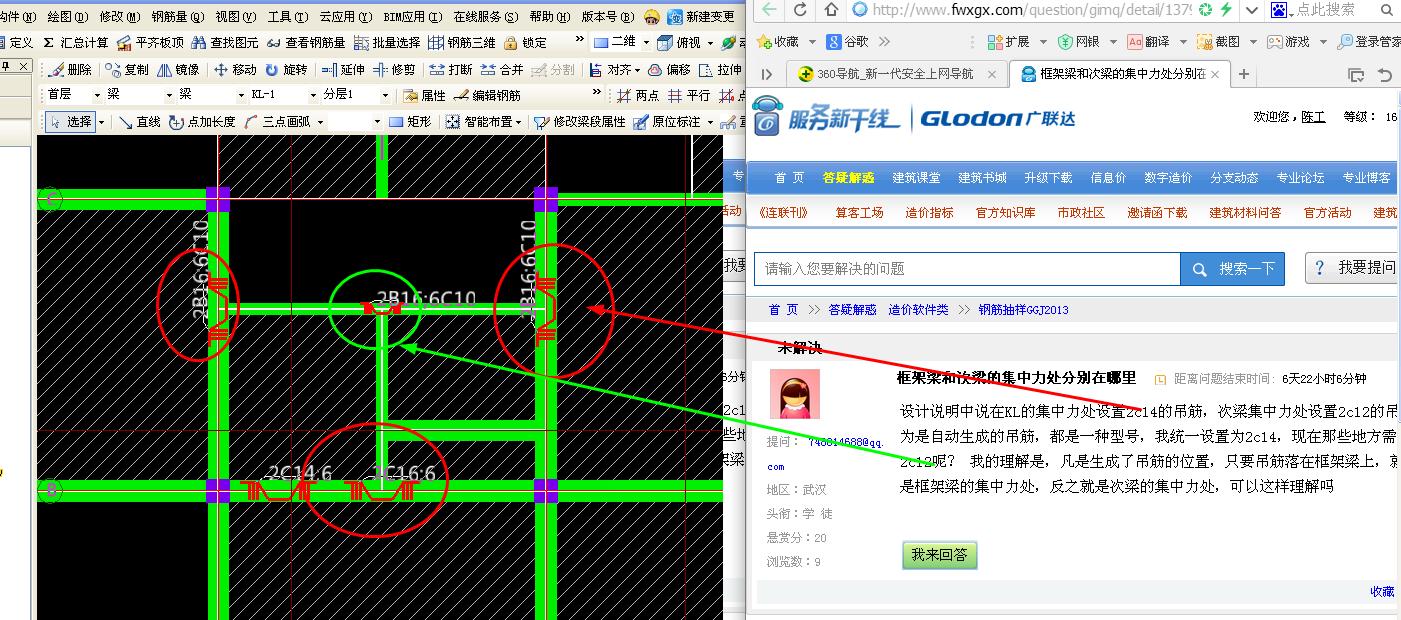Click 偏移 (offset) tool
Image resolution: width=1401 pixels, height=620 pixels.
[669, 70]
